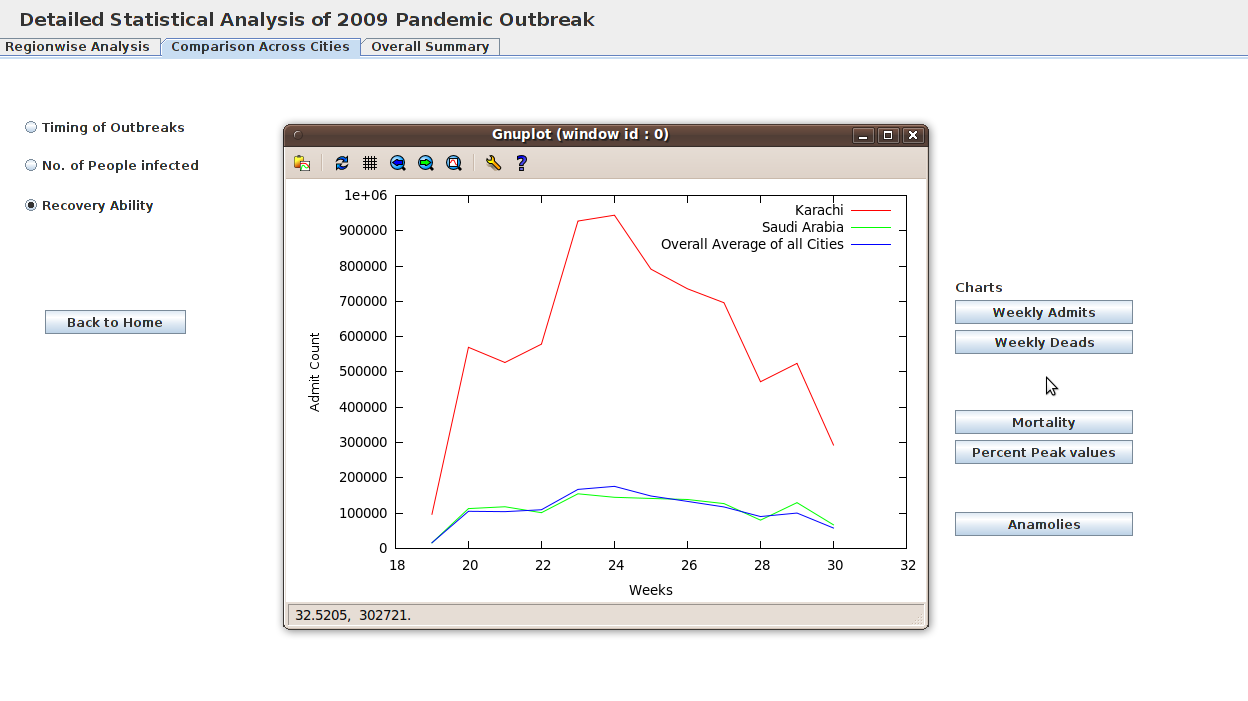Apply next zoom with the right-arrow magnifier

point(426,163)
